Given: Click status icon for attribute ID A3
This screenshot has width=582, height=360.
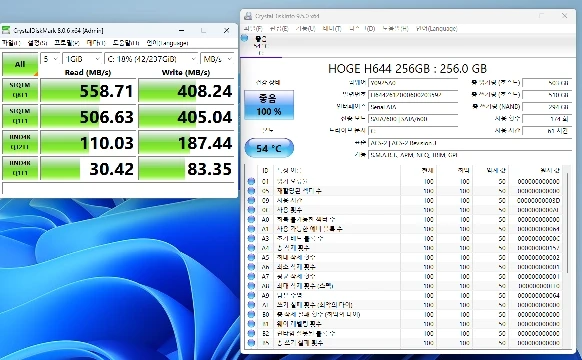Looking at the screenshot, I should coord(251,238).
